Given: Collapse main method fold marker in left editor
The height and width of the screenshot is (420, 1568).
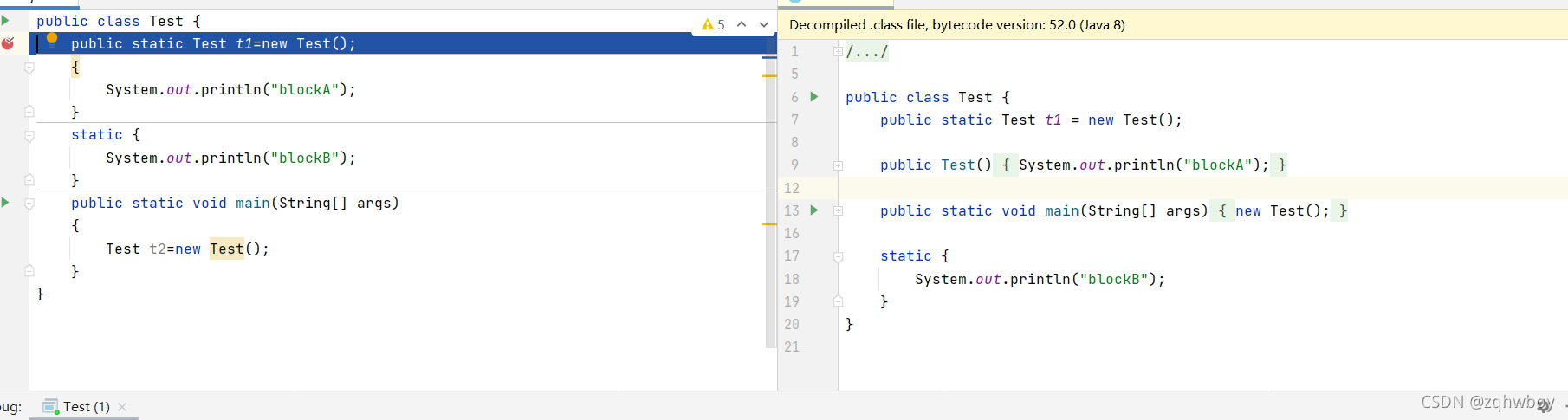Looking at the screenshot, I should 29,204.
